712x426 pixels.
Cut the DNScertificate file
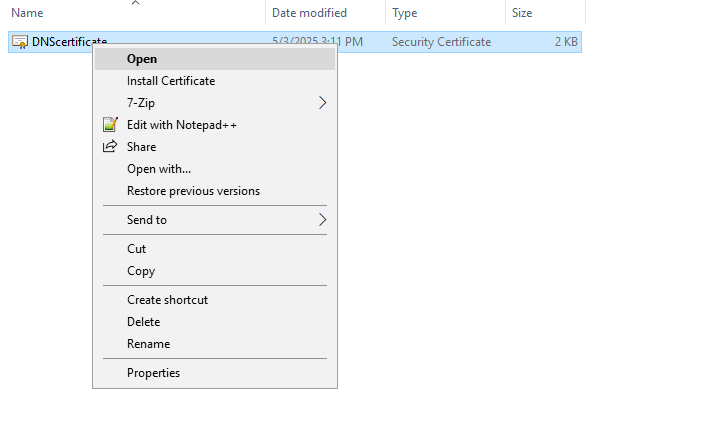137,249
